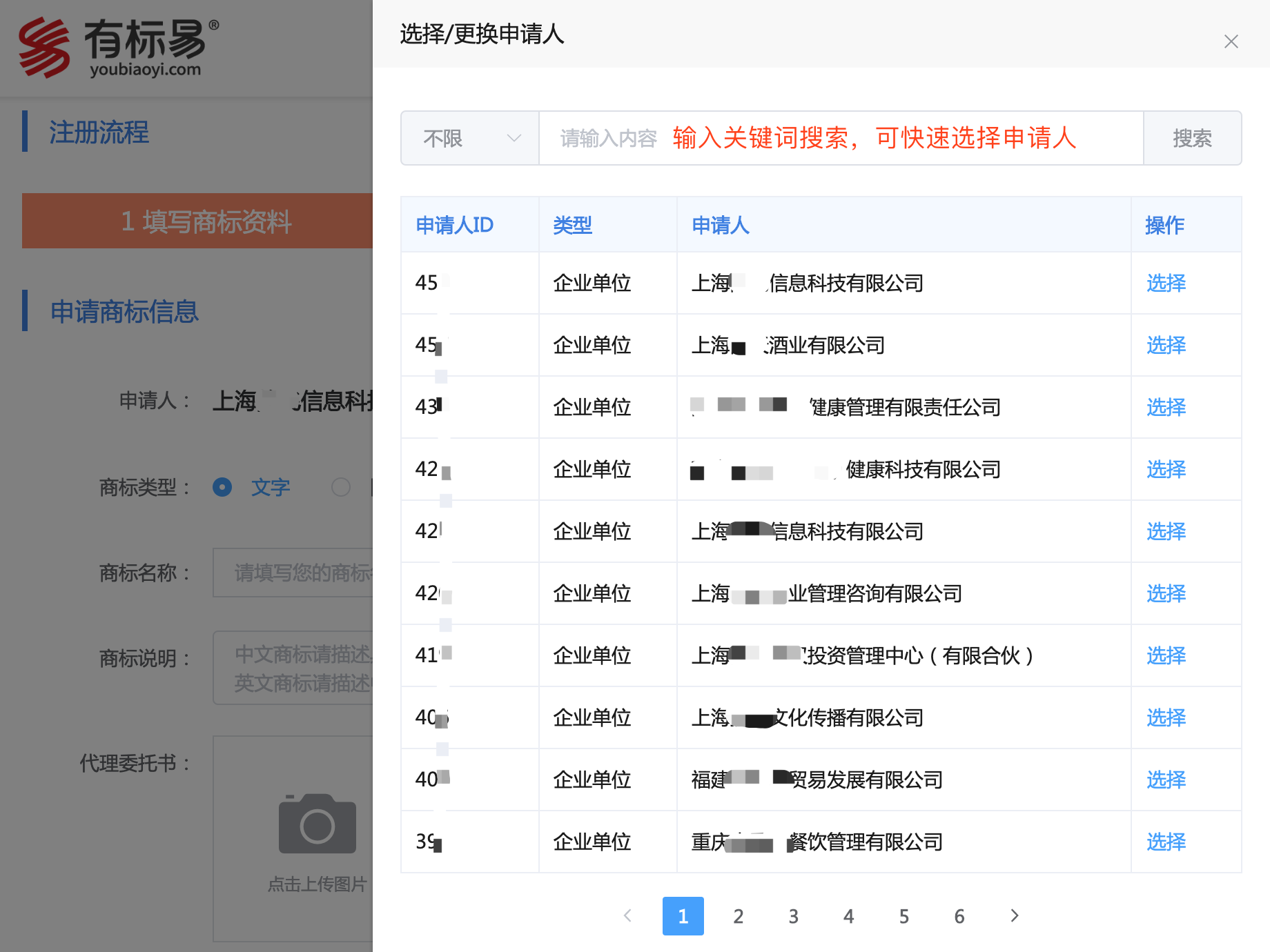Select applicant 健康管理有限责任公司
1270x952 pixels.
[x=1166, y=407]
